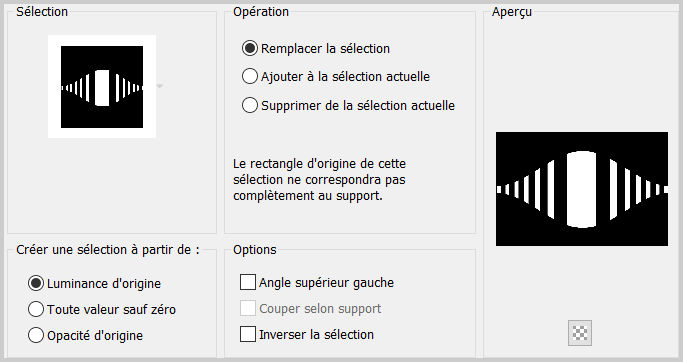Open the selection preset dropdown arrow
Image resolution: width=683 pixels, height=362 pixels.
click(160, 86)
